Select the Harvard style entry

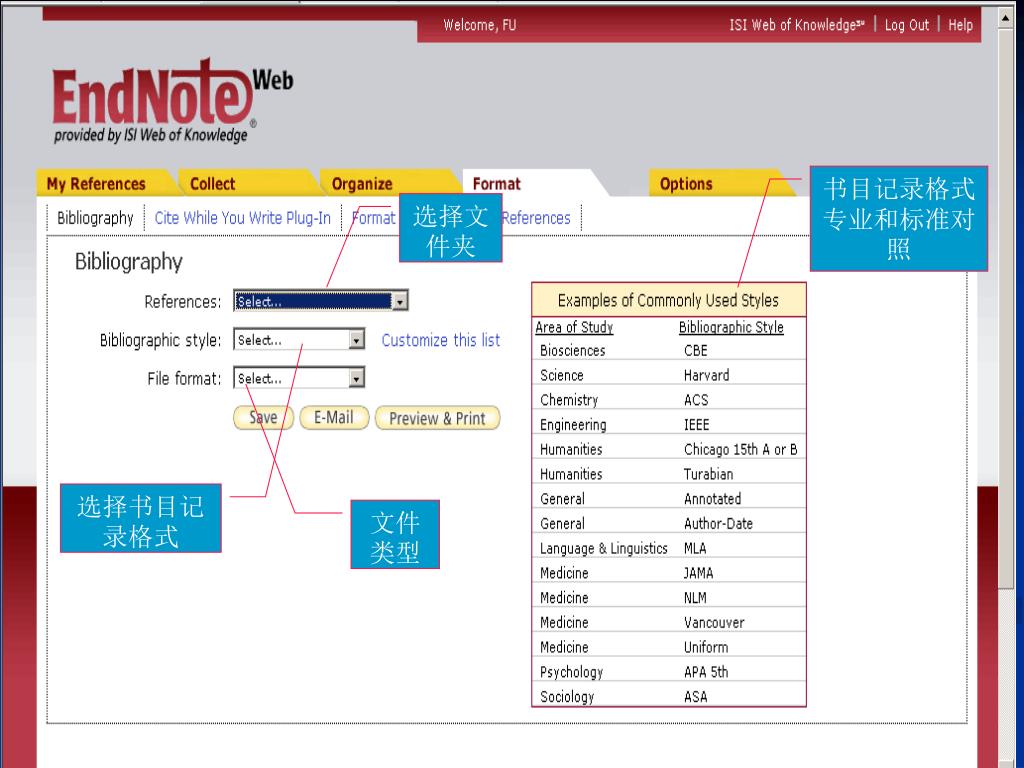pos(706,376)
